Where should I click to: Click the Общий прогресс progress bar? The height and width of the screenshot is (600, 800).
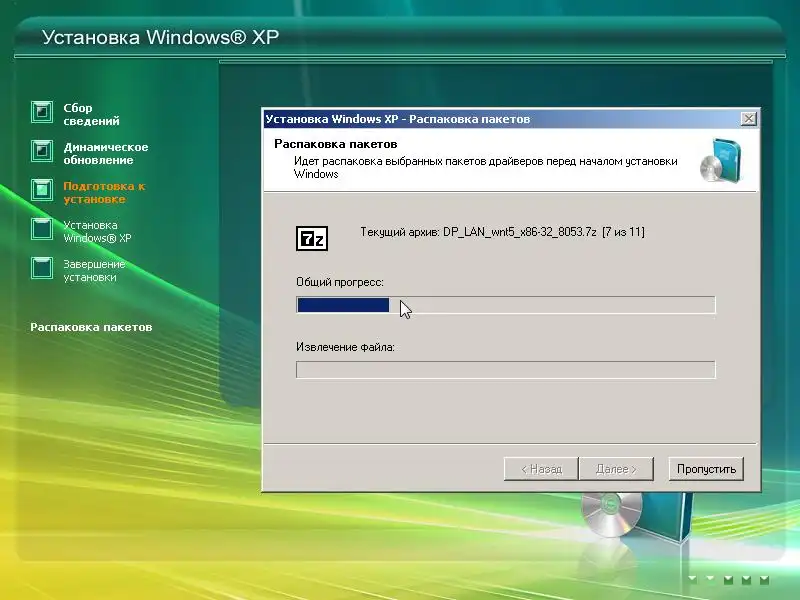[506, 305]
